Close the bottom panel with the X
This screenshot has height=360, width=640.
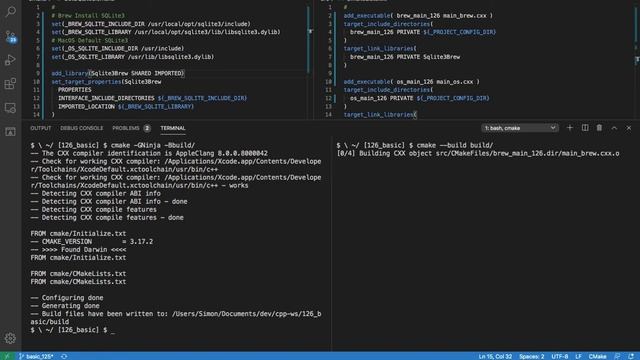click(629, 128)
